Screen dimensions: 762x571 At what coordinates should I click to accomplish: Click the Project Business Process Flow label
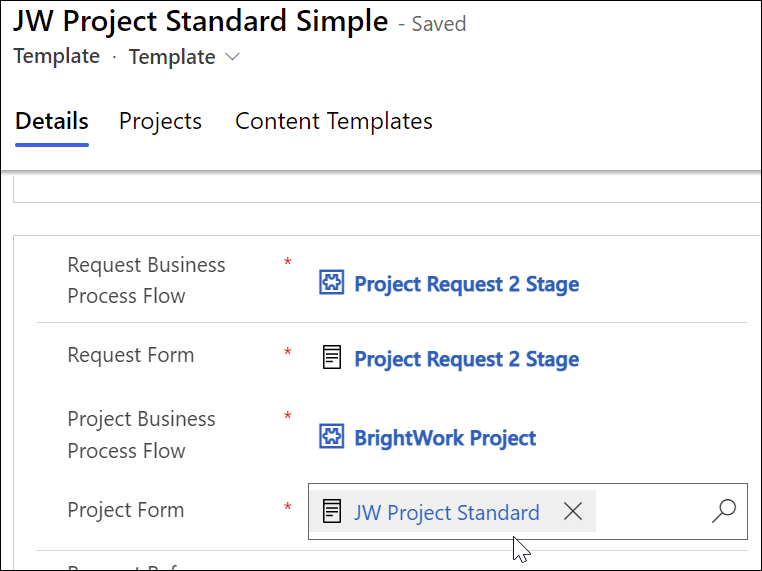click(141, 434)
